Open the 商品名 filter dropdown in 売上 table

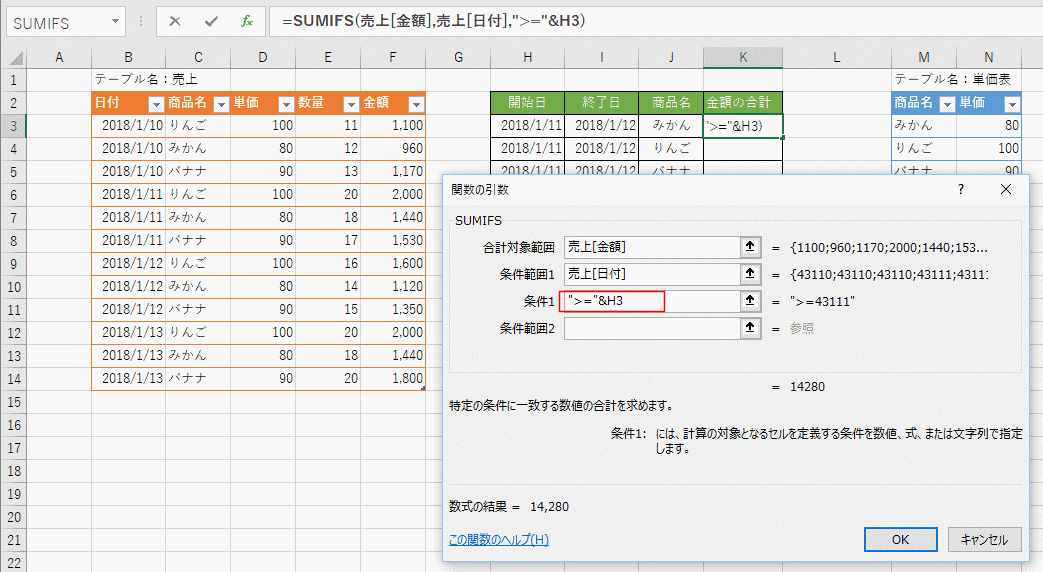pos(220,104)
